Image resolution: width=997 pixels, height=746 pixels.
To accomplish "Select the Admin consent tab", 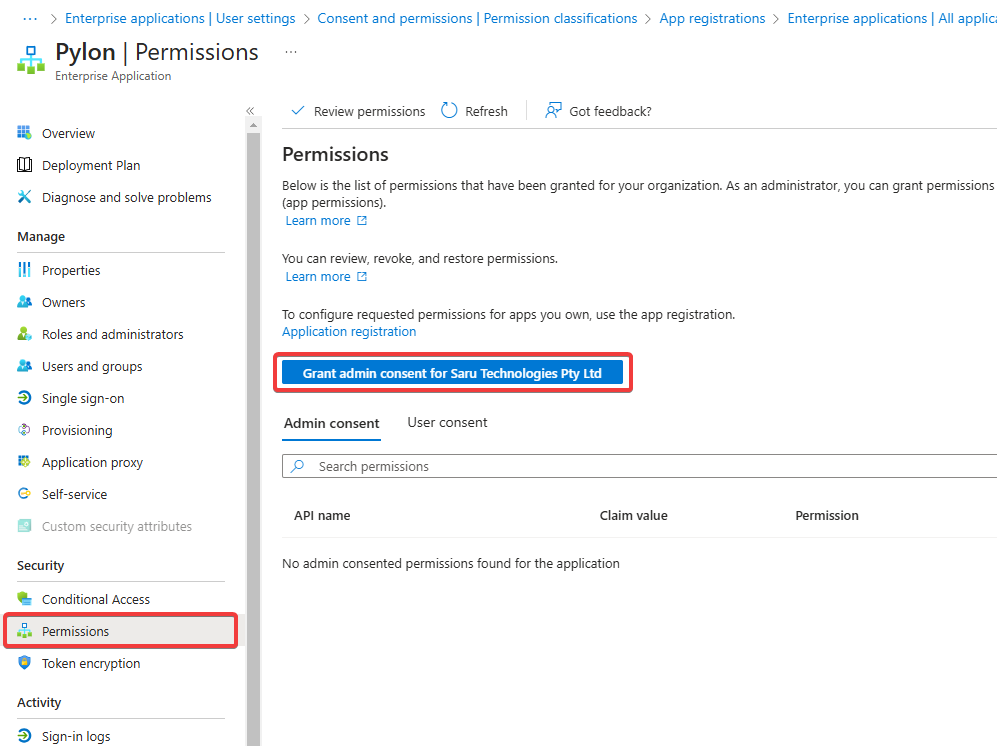I will click(x=331, y=422).
